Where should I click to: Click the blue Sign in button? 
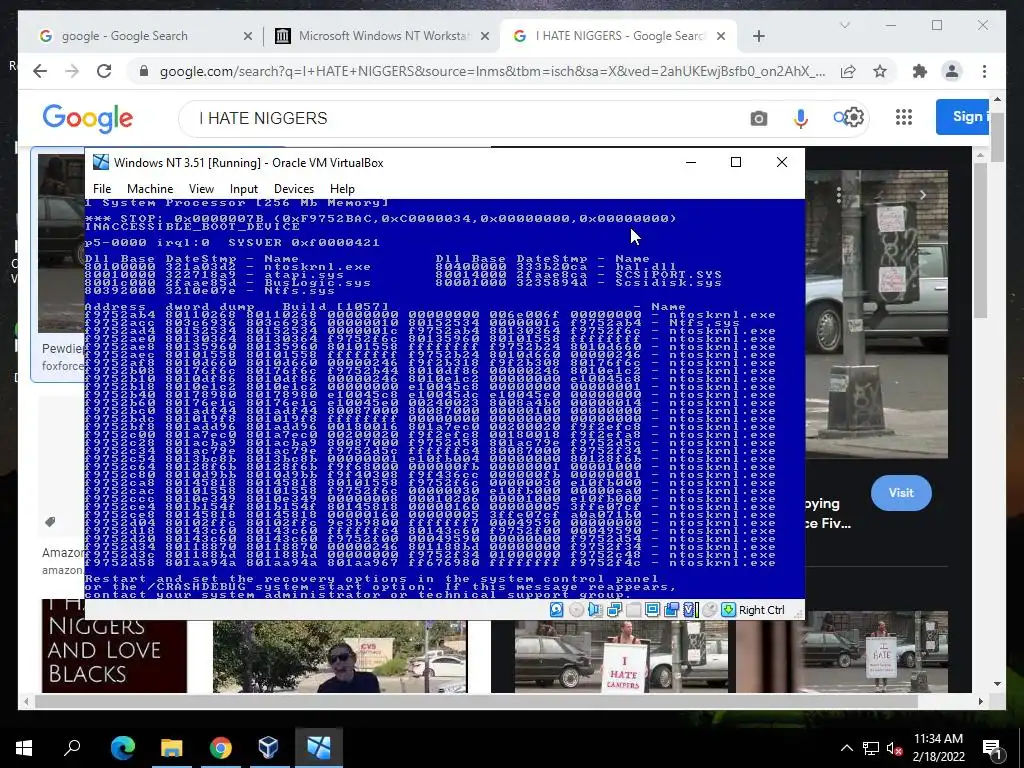click(x=964, y=117)
